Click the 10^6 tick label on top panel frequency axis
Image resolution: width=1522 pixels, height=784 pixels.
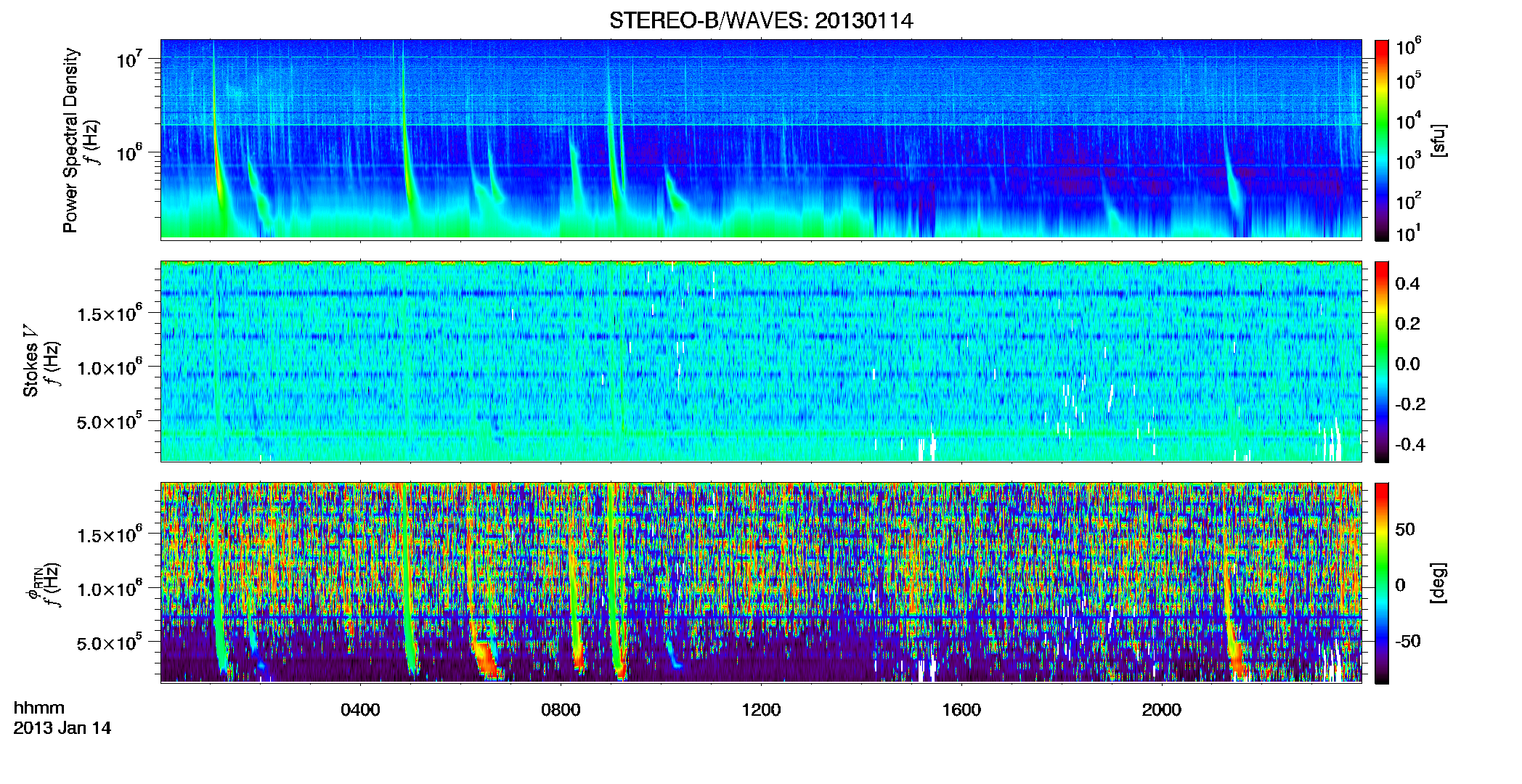[x=130, y=152]
